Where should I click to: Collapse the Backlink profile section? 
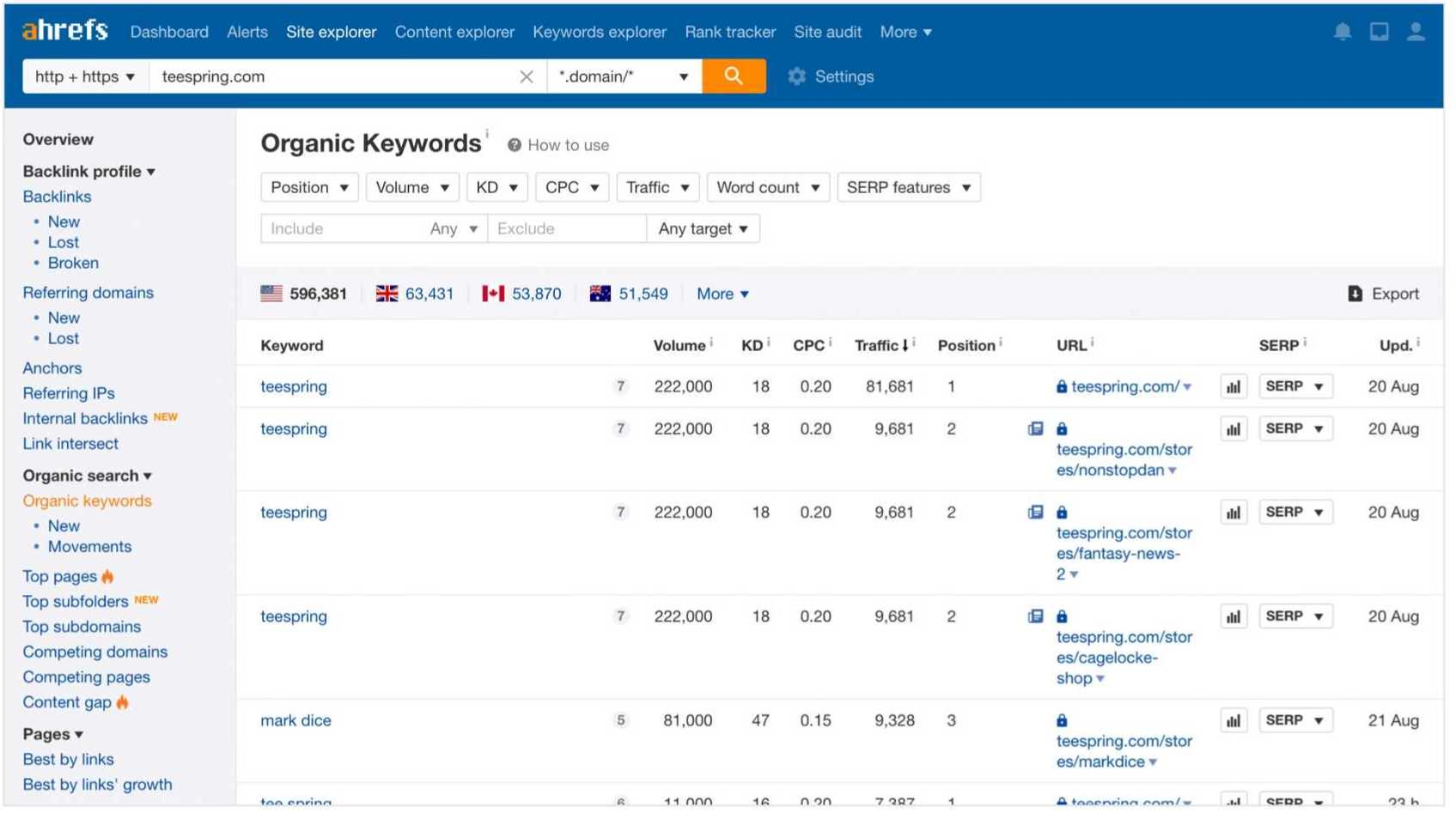[x=89, y=172]
